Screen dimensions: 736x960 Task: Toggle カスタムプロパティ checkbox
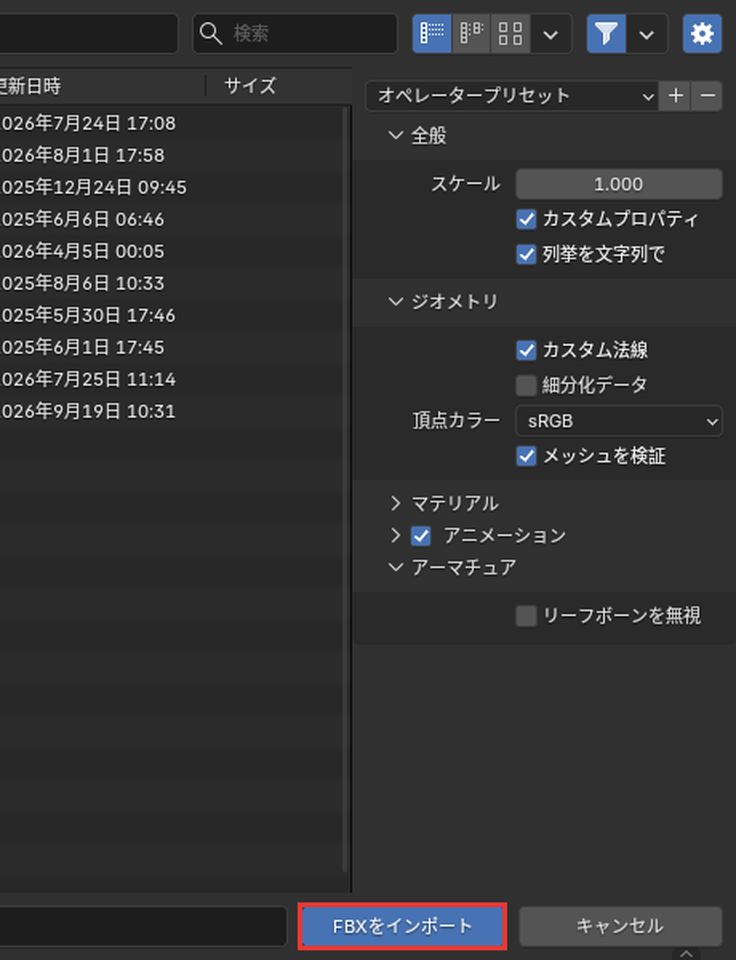(526, 219)
